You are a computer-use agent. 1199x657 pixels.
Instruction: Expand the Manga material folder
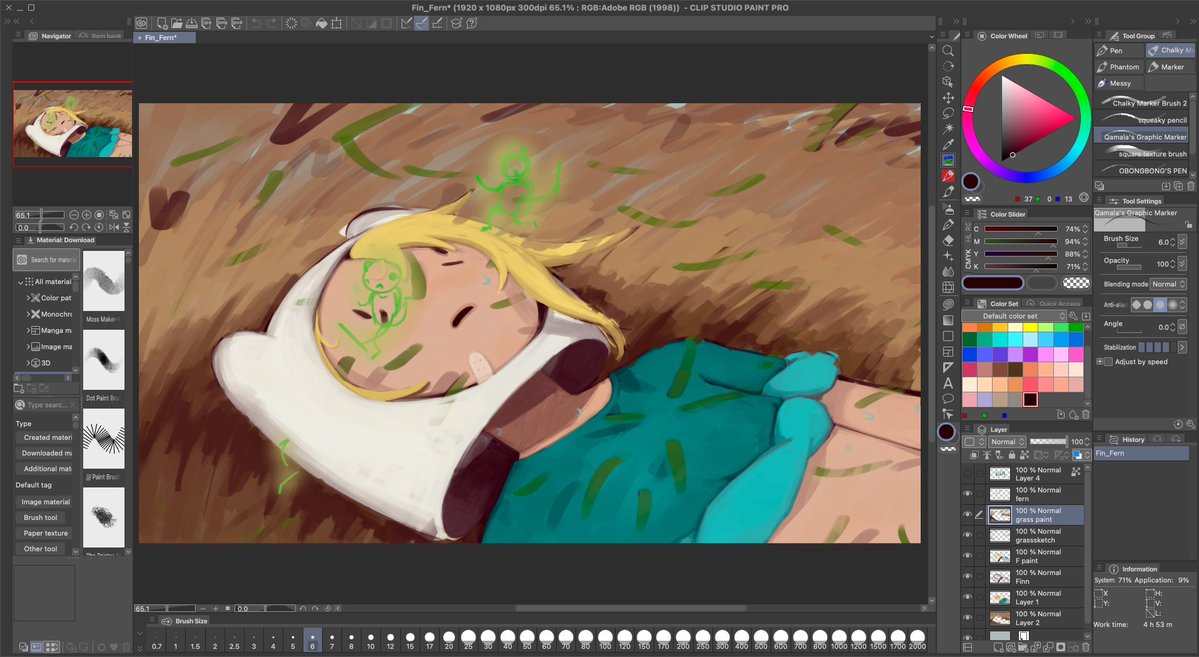click(x=28, y=330)
